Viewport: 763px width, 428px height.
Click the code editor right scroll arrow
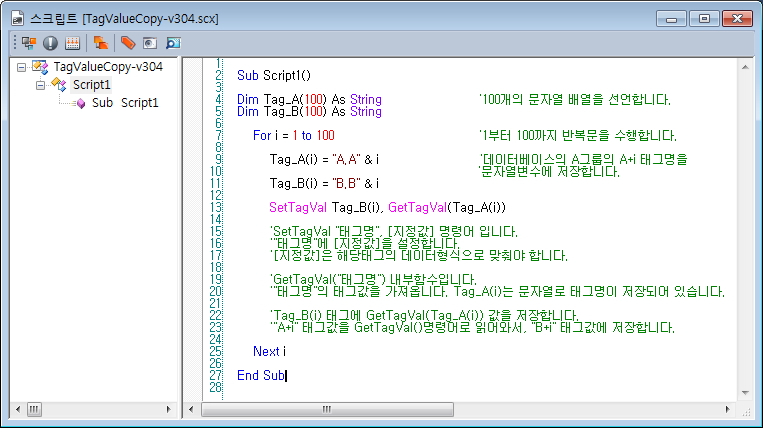click(727, 410)
